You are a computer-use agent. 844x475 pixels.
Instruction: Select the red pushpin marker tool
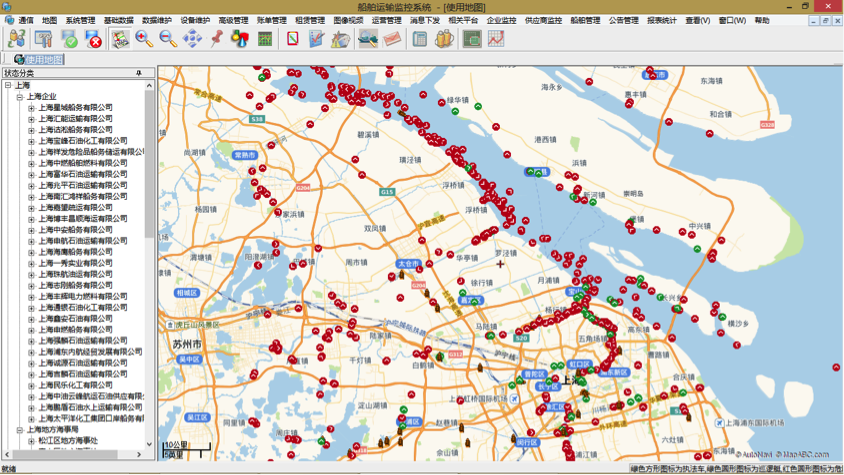[x=216, y=39]
